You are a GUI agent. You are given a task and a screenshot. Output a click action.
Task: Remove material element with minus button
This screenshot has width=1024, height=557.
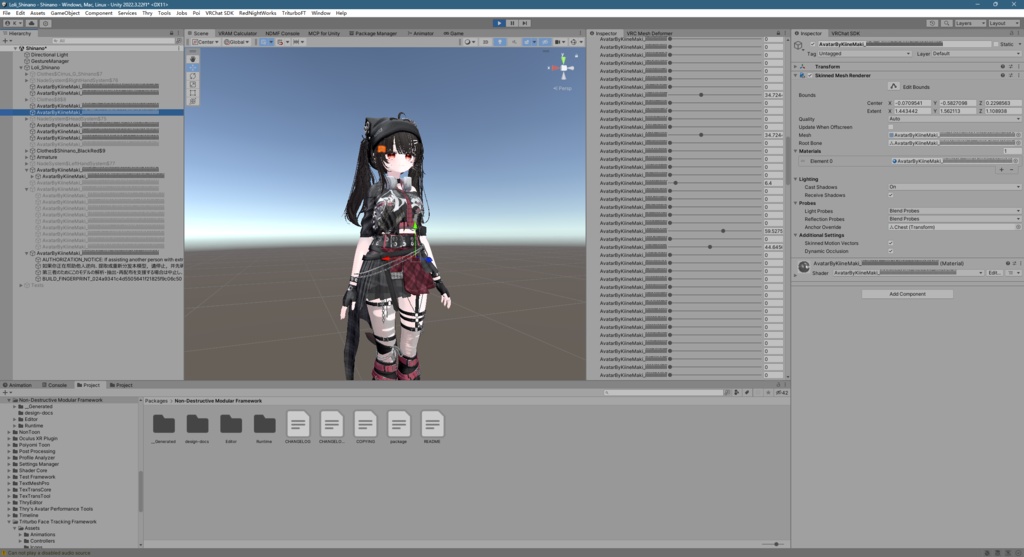(x=1012, y=170)
